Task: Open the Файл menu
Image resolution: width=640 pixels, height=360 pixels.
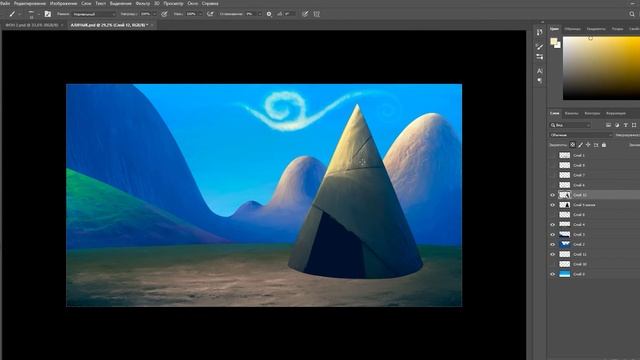Action: point(5,3)
